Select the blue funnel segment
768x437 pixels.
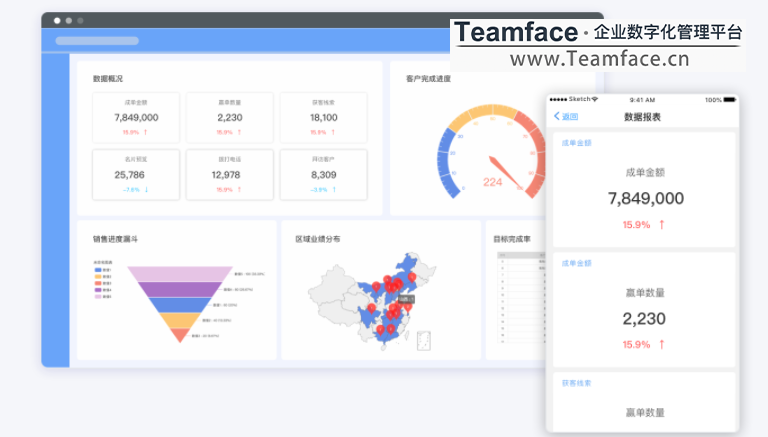click(180, 305)
